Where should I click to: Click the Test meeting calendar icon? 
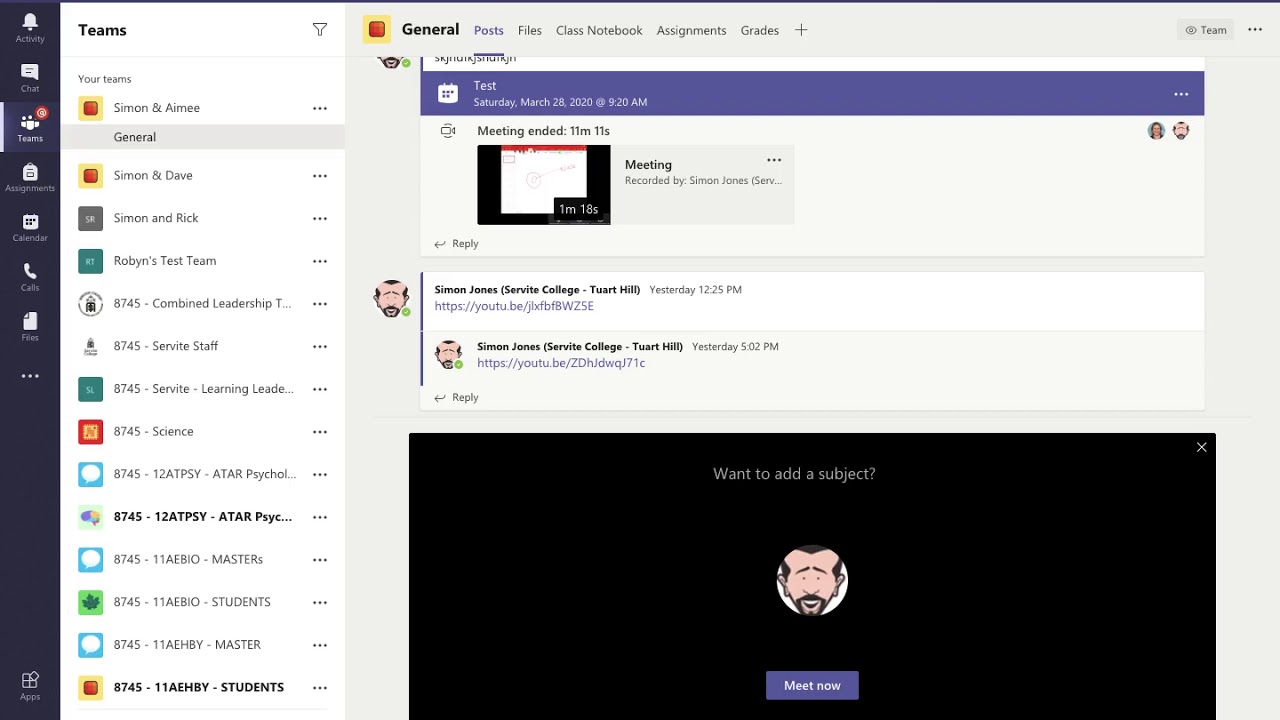point(448,93)
